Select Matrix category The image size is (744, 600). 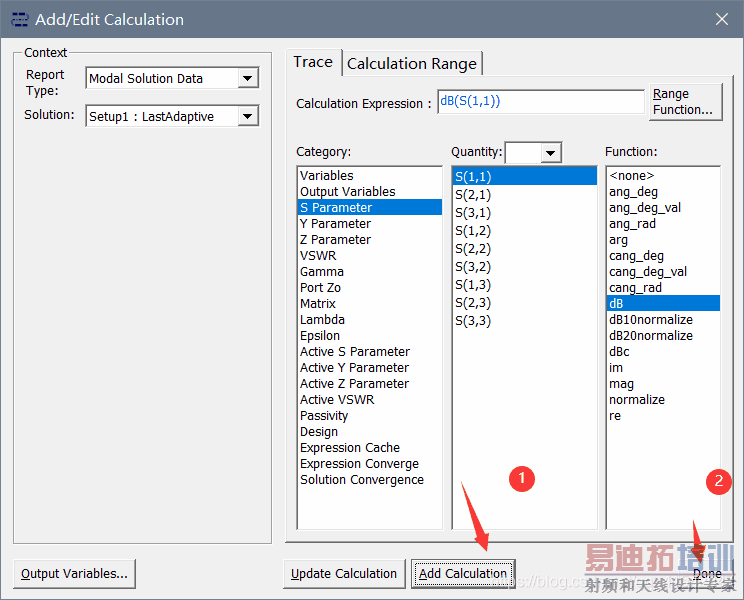(370, 304)
